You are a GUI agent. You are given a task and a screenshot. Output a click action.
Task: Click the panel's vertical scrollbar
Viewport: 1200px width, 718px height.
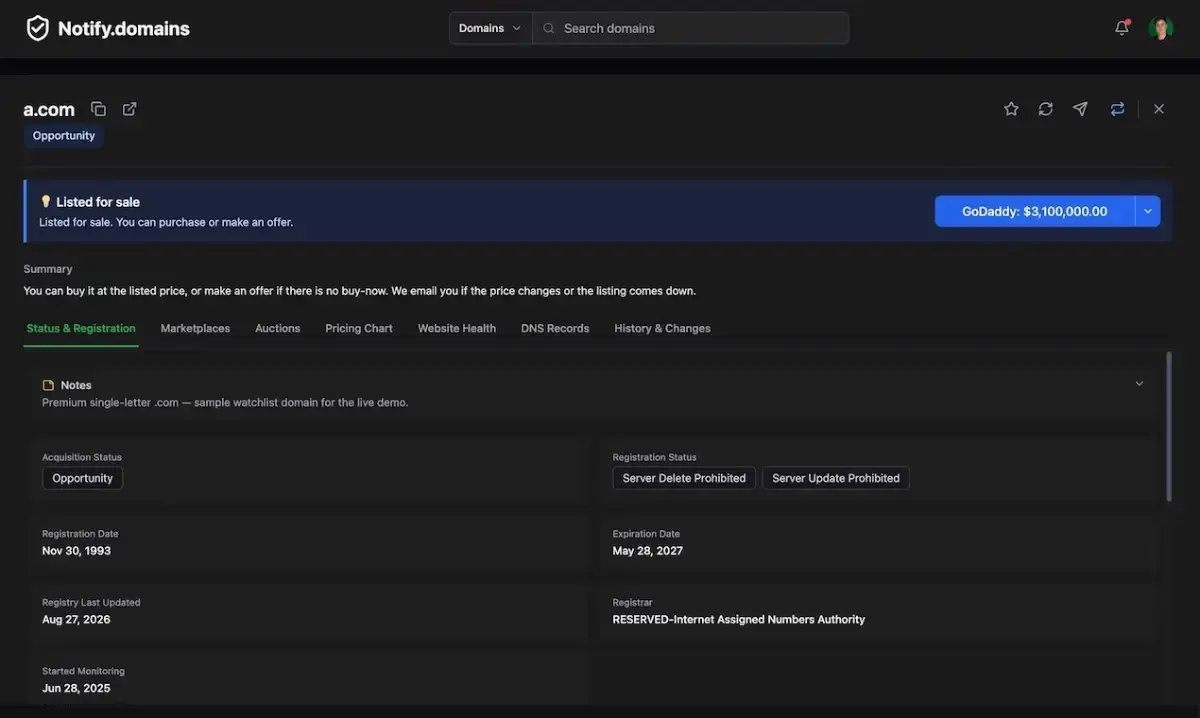tap(1168, 426)
